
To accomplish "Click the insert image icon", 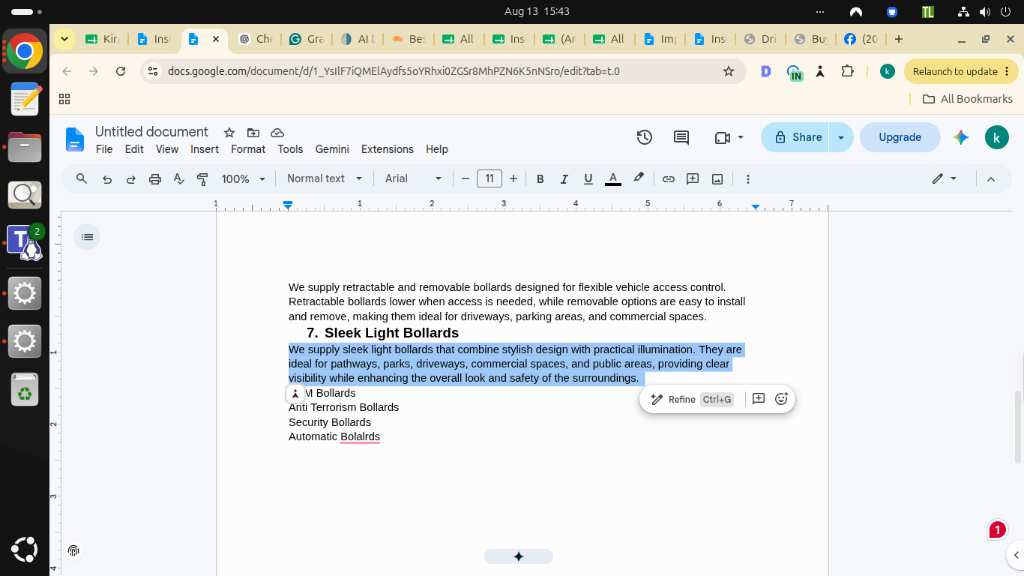I will [717, 179].
